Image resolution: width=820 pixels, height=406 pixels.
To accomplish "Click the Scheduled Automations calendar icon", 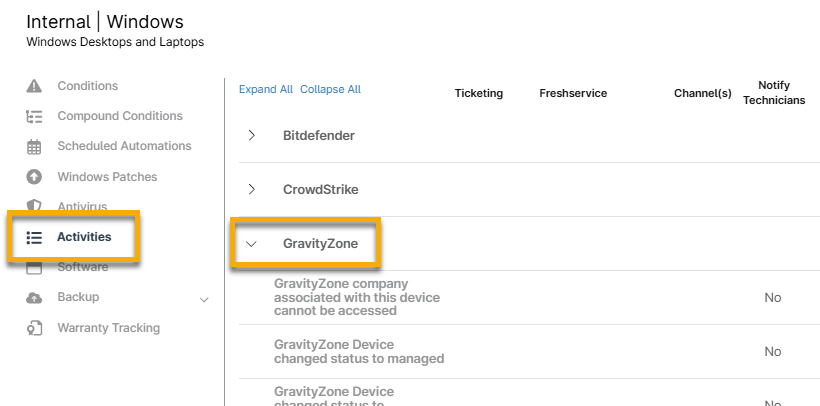I will (34, 146).
